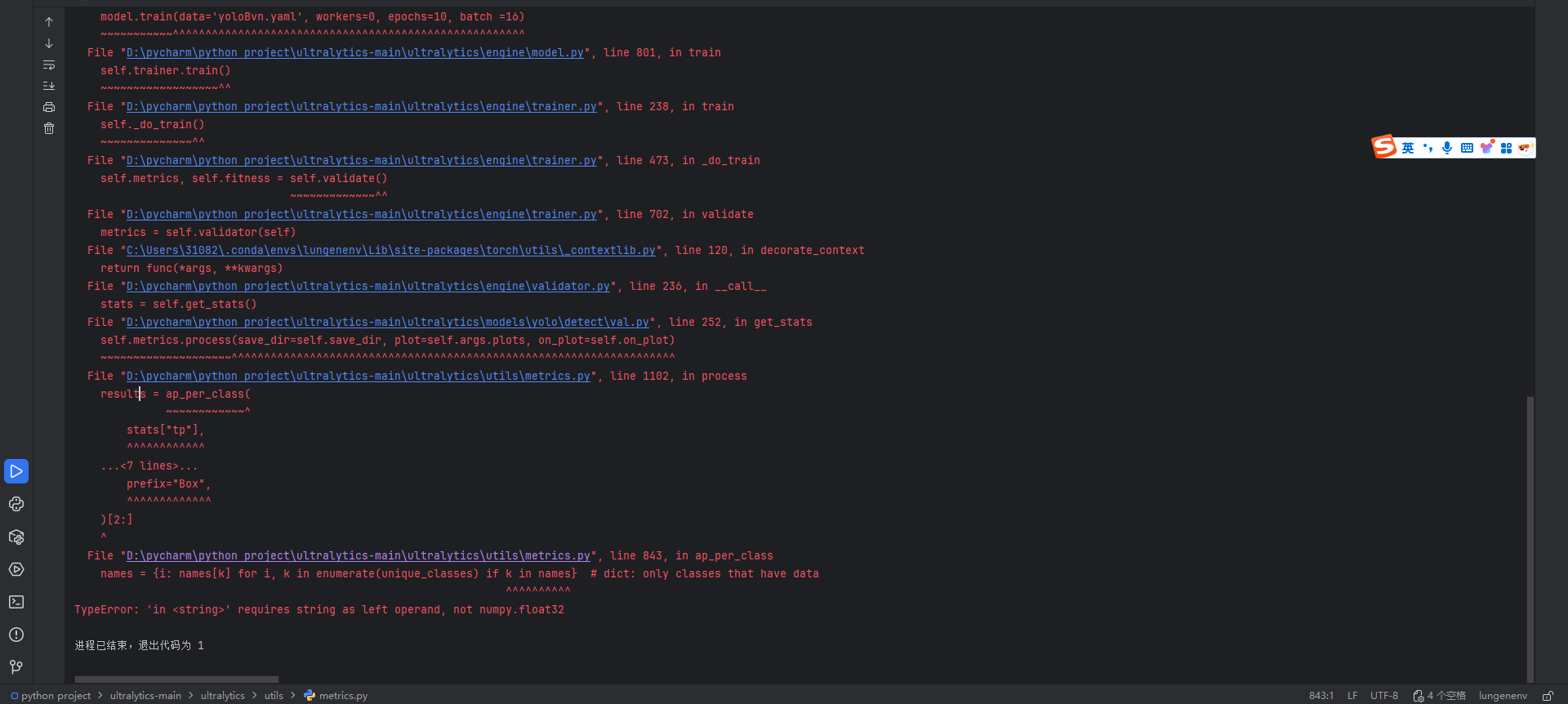This screenshot has height=704, width=1568.
Task: Click the 'self.metrics.process(save_dir=...' line
Action: (x=388, y=340)
